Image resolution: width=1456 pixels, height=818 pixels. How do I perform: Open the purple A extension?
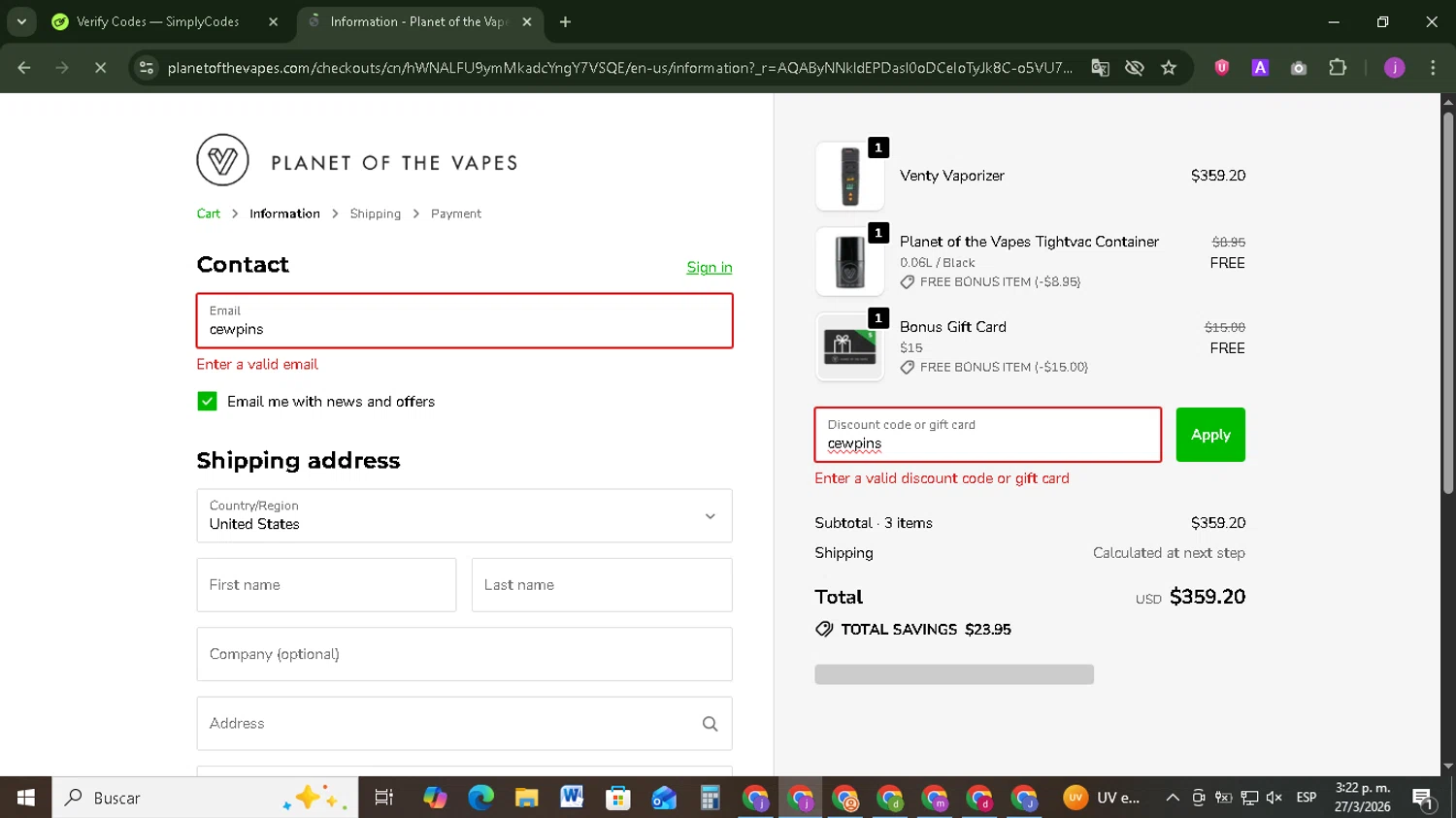tap(1260, 67)
